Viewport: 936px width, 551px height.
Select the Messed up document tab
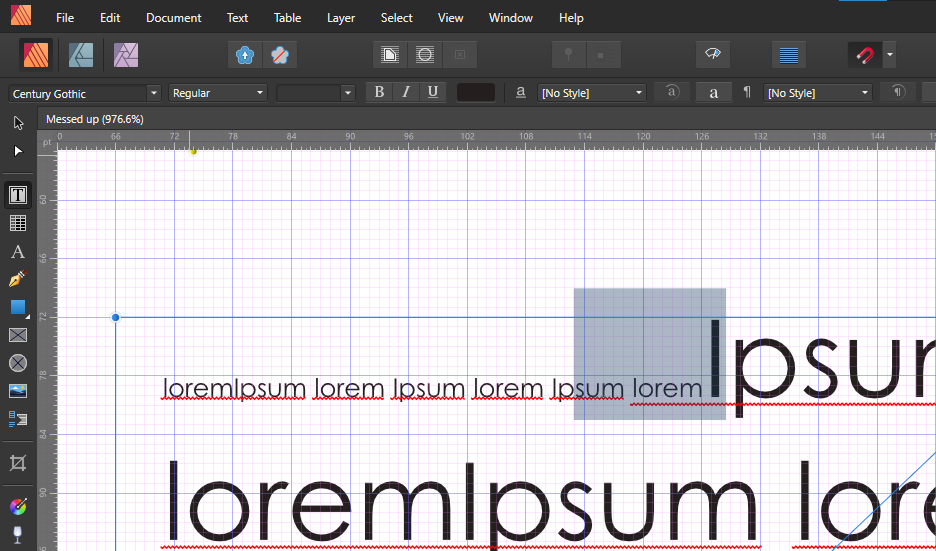click(x=94, y=119)
